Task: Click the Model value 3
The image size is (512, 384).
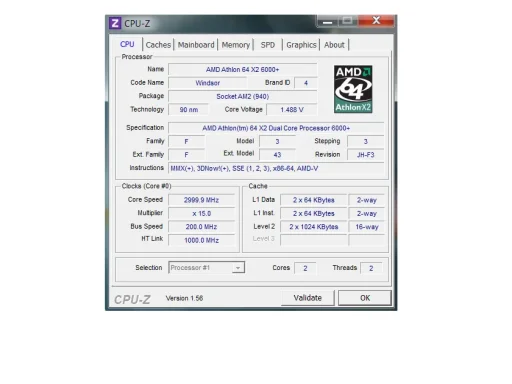Action: (x=277, y=141)
